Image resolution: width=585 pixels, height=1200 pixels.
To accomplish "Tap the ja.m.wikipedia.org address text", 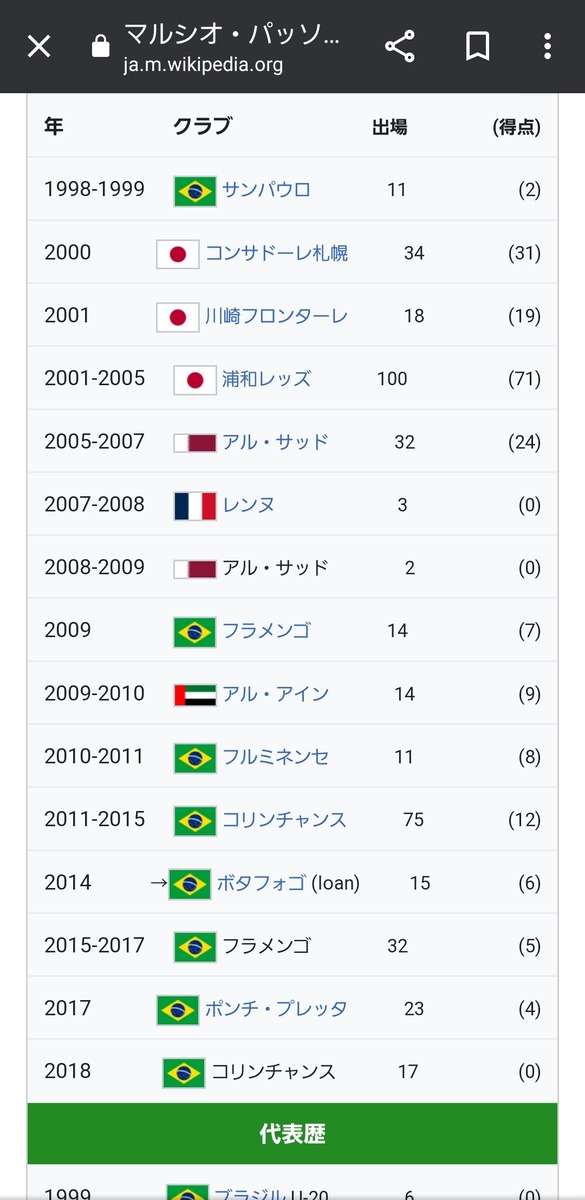I will (203, 65).
